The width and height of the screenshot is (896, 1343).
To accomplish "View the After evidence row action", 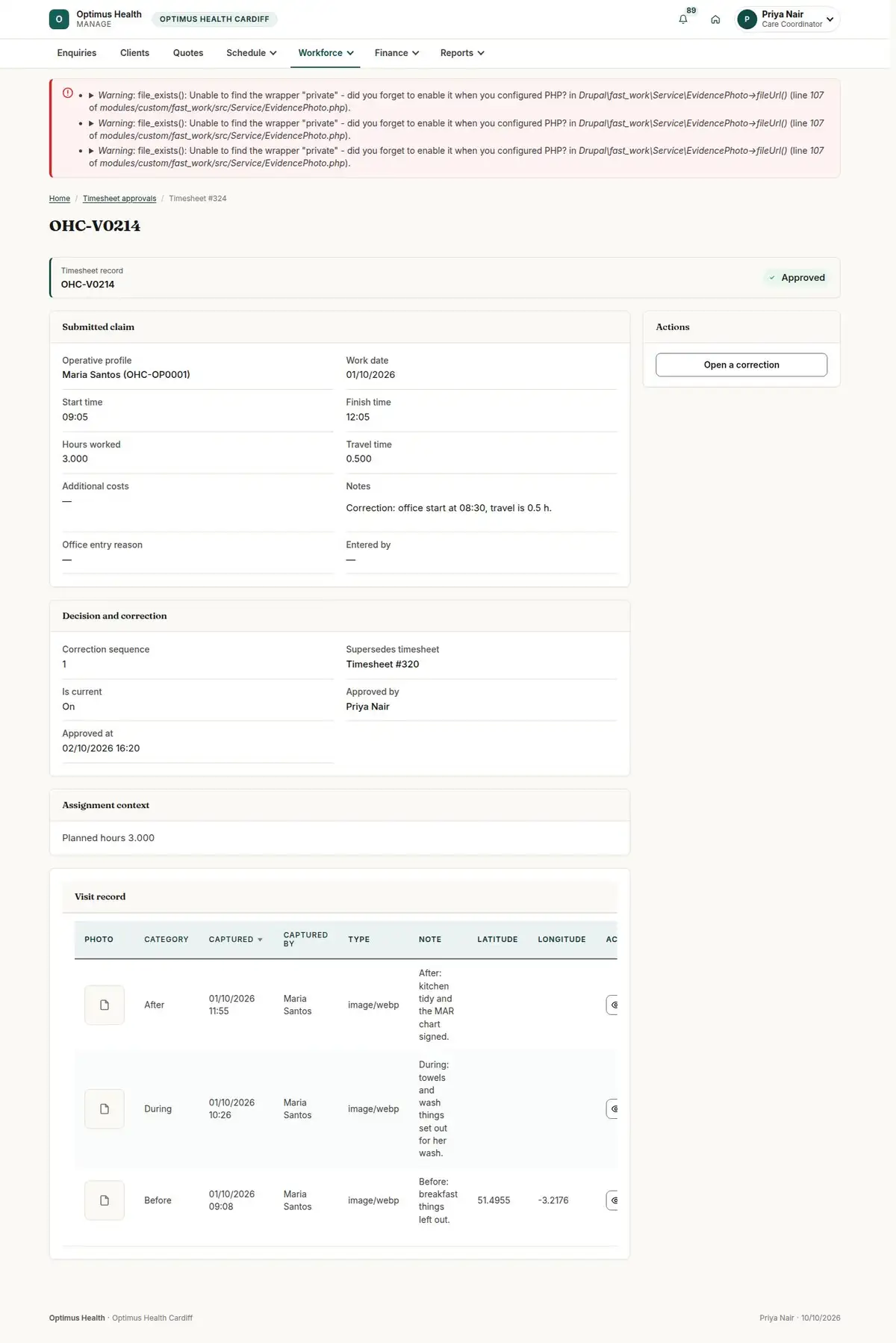I will pos(612,1005).
